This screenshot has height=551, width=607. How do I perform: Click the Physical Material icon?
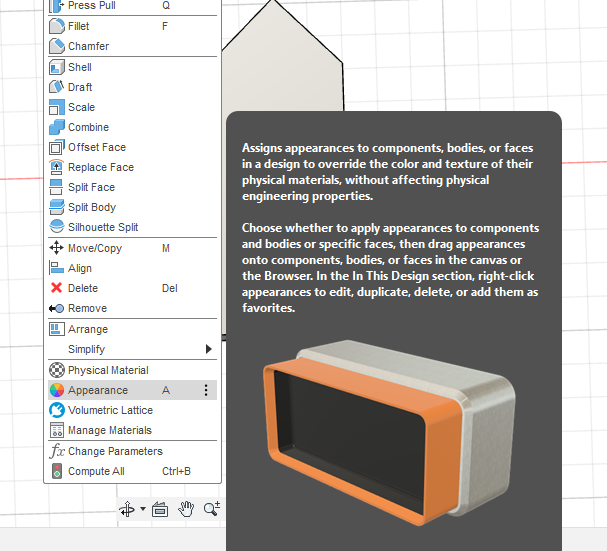[57, 370]
